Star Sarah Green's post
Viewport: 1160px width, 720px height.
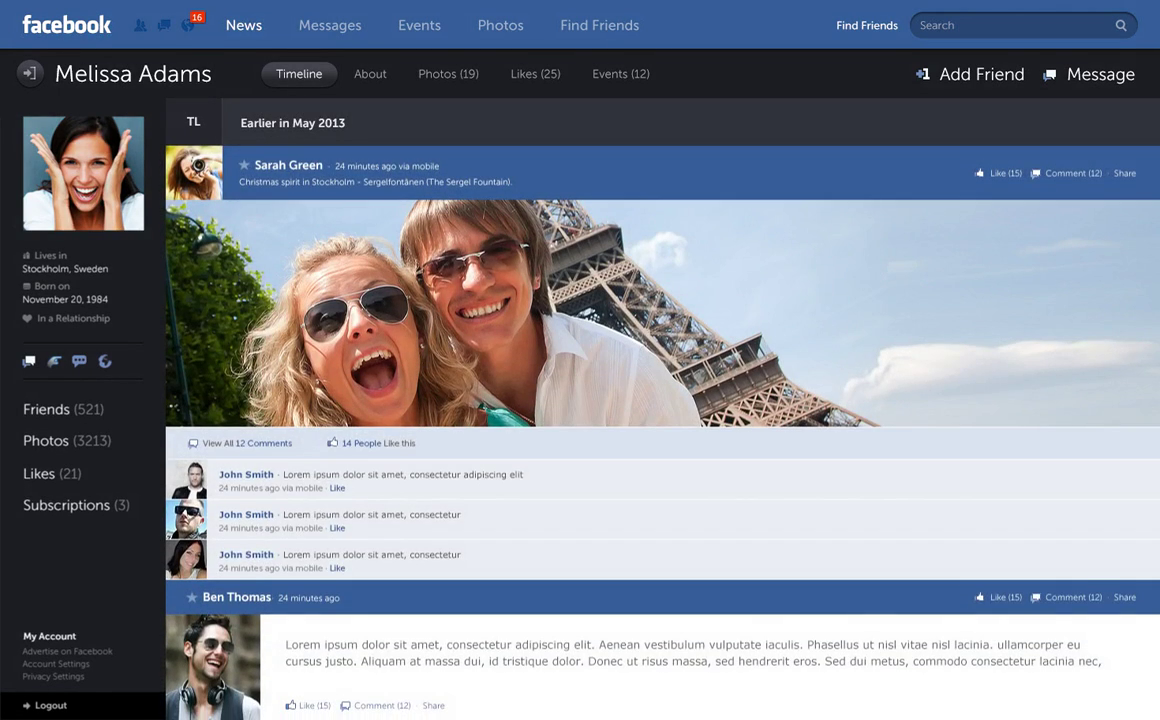point(244,166)
